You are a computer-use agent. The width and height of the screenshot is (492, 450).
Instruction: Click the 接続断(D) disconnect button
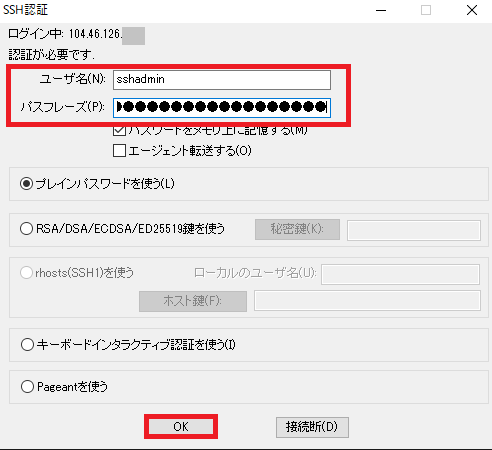coord(312,427)
